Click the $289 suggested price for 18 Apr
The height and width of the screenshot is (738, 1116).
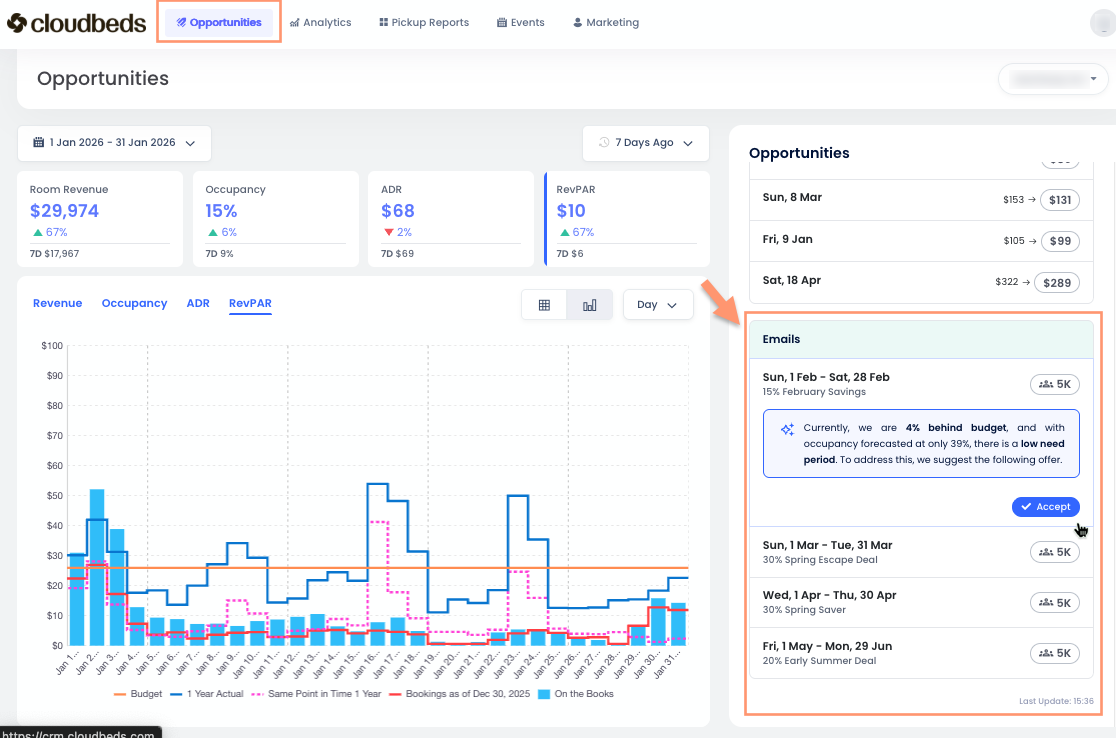point(1057,283)
